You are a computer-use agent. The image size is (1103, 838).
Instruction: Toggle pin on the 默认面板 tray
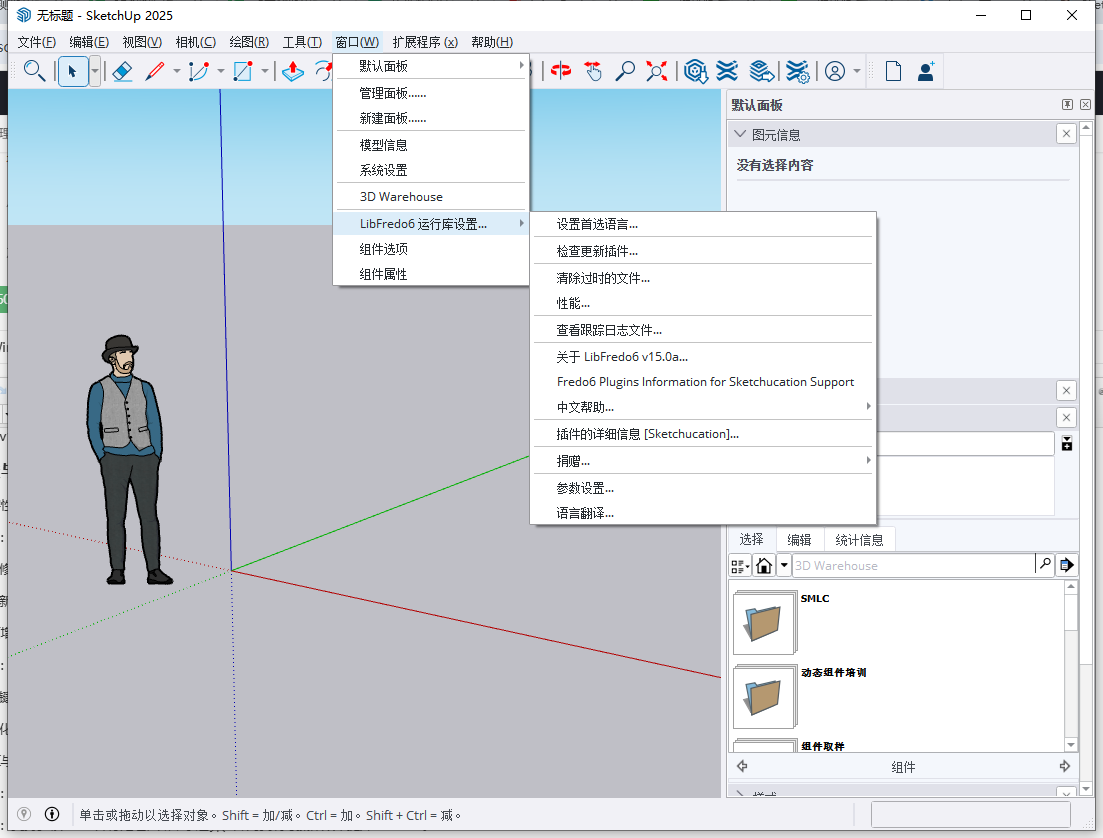pyautogui.click(x=1067, y=105)
